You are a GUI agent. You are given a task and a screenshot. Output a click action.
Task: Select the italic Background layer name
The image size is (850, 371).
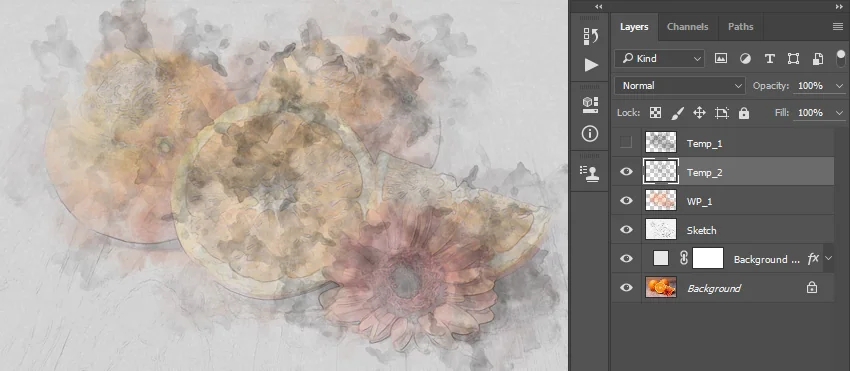[713, 289]
